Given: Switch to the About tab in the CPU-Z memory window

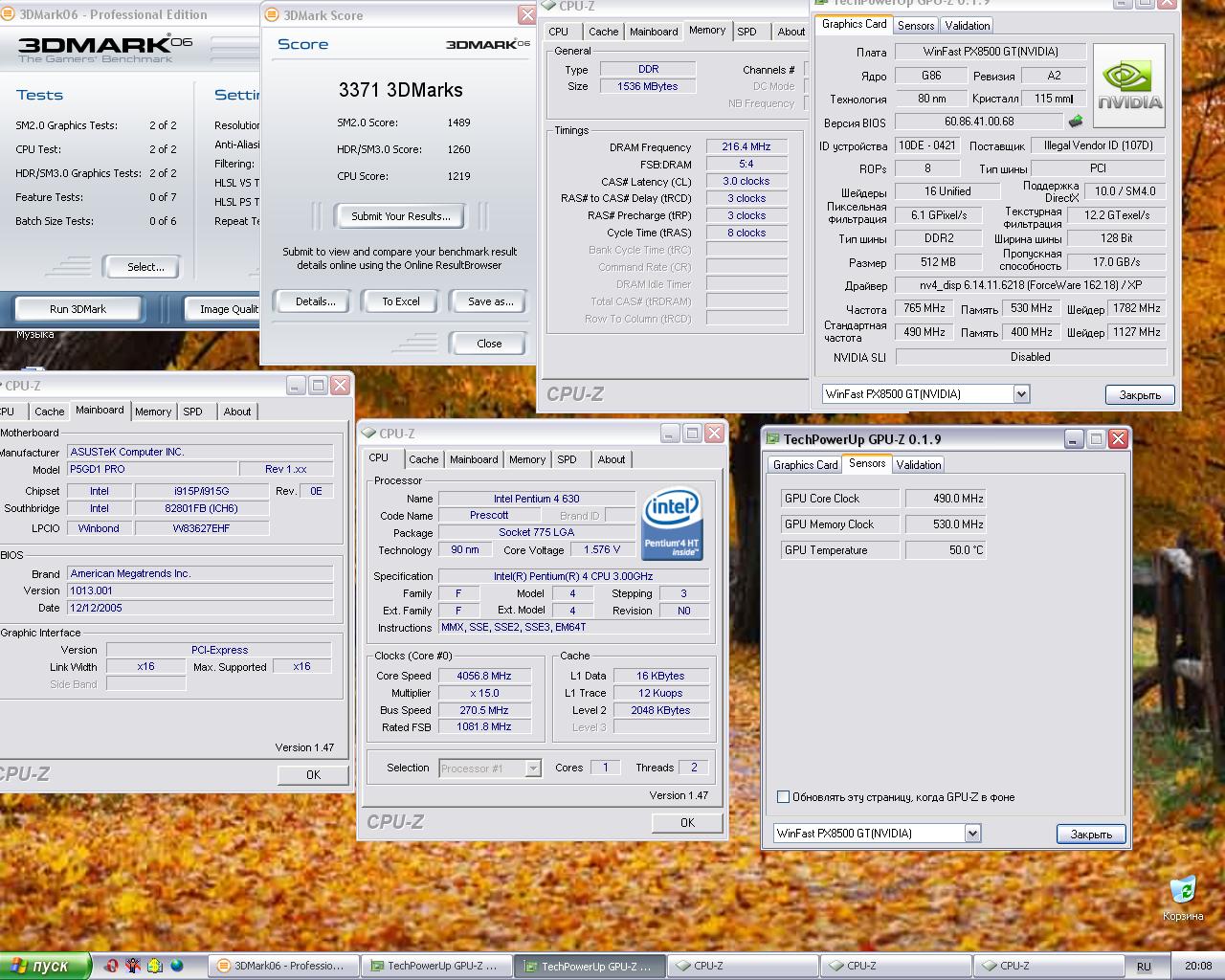Looking at the screenshot, I should click(791, 32).
